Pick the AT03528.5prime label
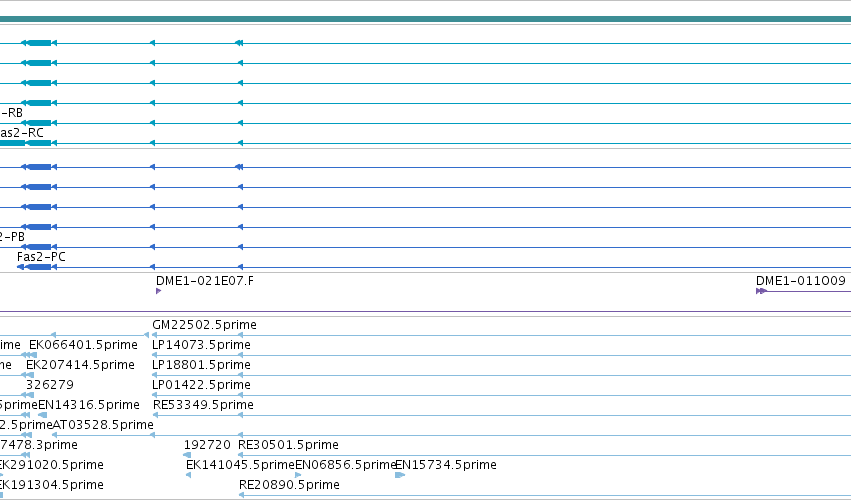851x500 pixels. point(103,425)
